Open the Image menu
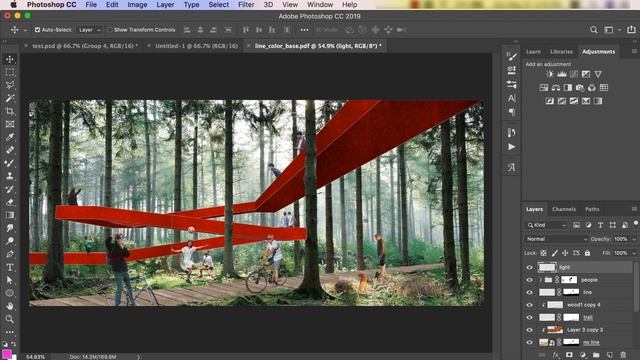Image resolution: width=640 pixels, height=360 pixels. tap(137, 4)
